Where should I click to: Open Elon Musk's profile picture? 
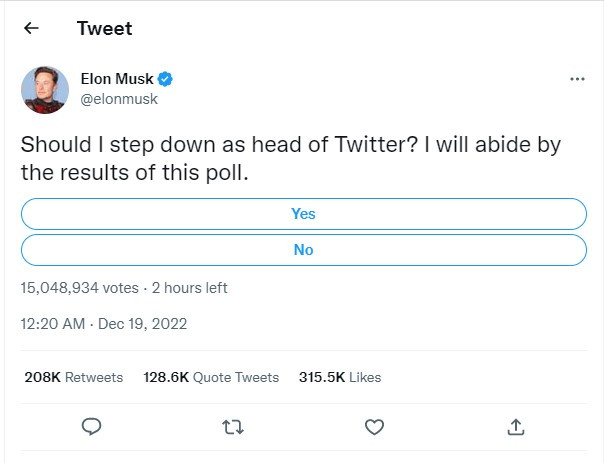pos(45,90)
